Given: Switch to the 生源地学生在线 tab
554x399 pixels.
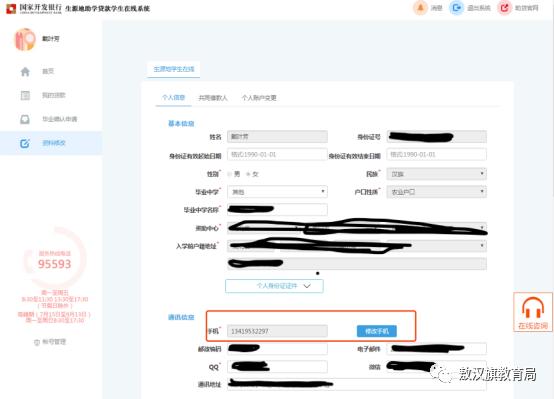Looking at the screenshot, I should coord(173,69).
